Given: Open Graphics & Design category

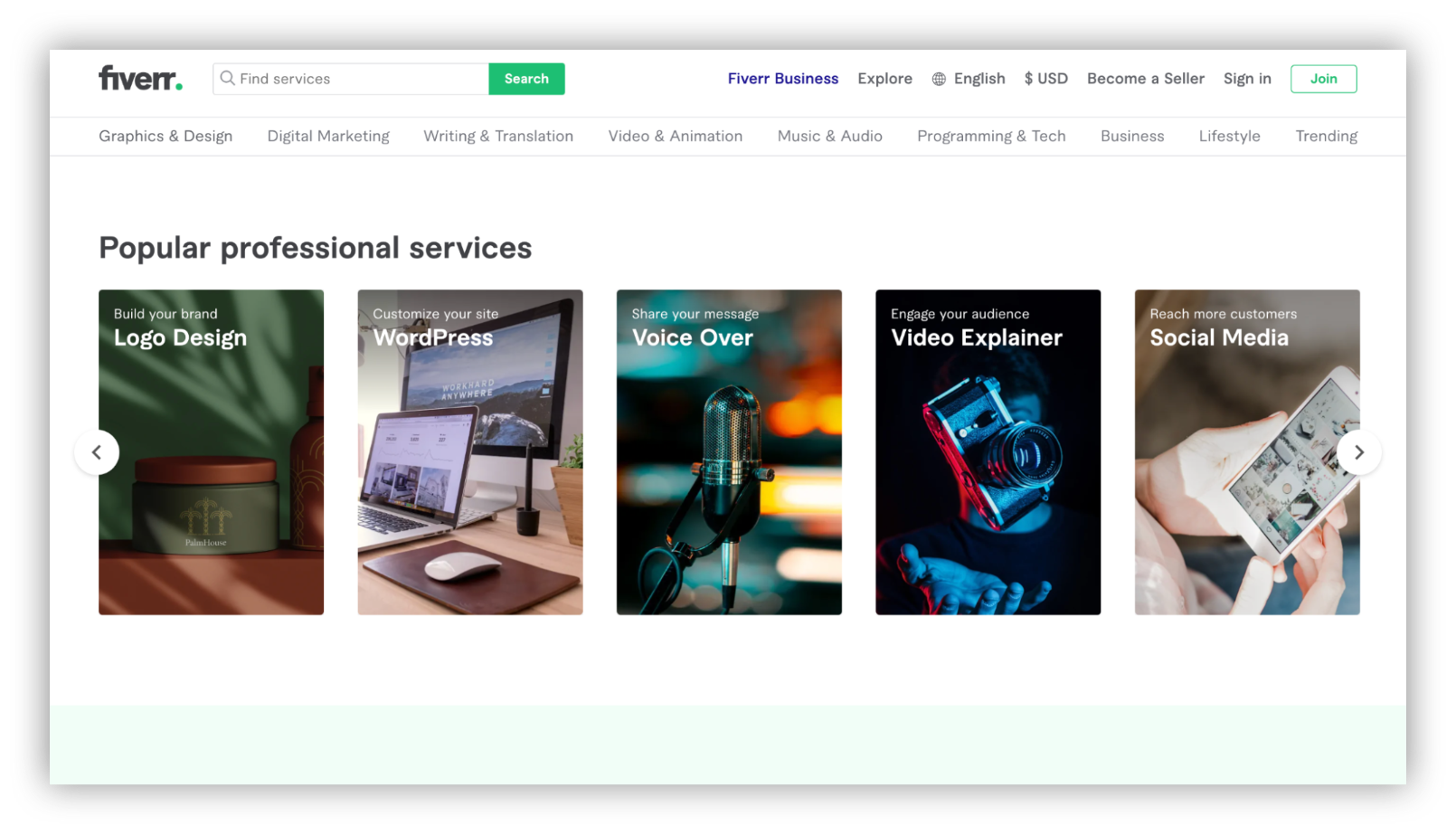Looking at the screenshot, I should click(x=165, y=136).
